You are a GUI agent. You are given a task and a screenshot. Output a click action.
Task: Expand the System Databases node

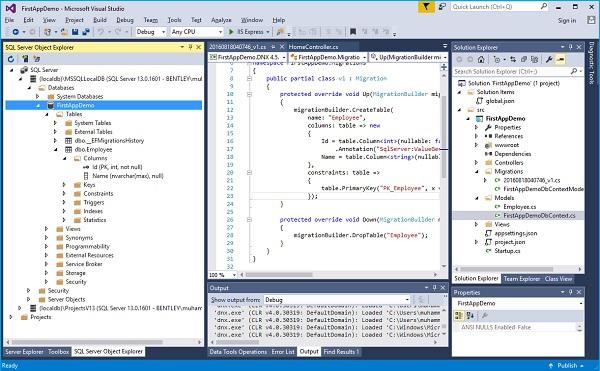[38, 96]
